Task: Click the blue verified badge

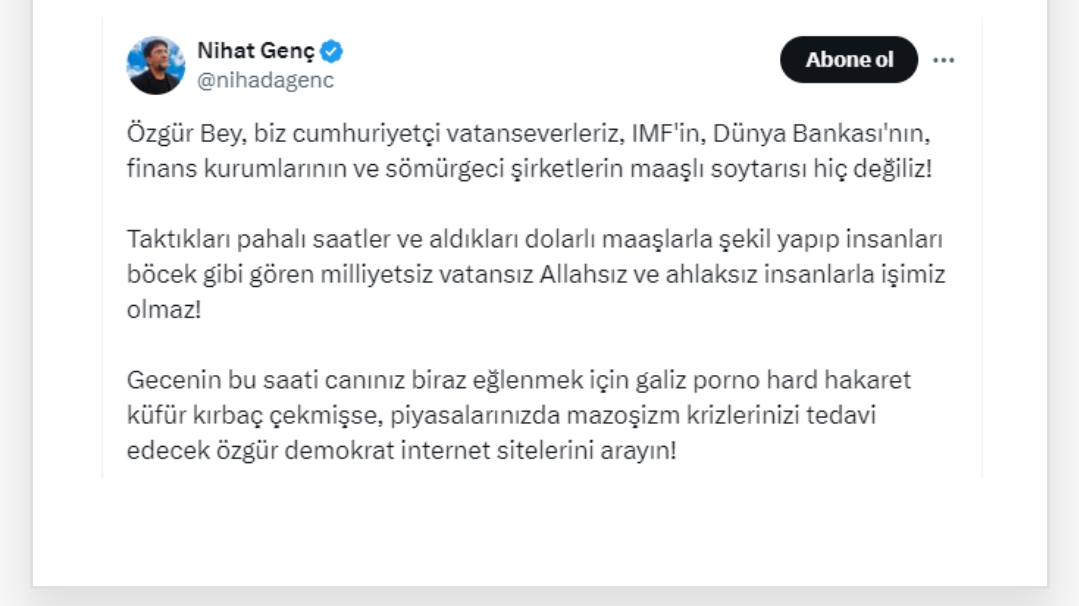Action: (x=332, y=51)
